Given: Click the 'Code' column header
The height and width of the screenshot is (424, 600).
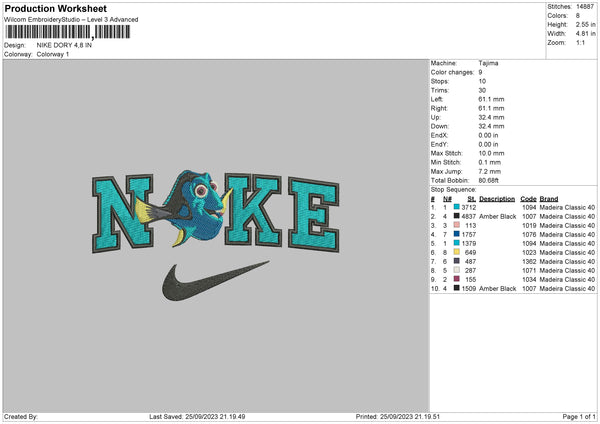Looking at the screenshot, I should [528, 199].
